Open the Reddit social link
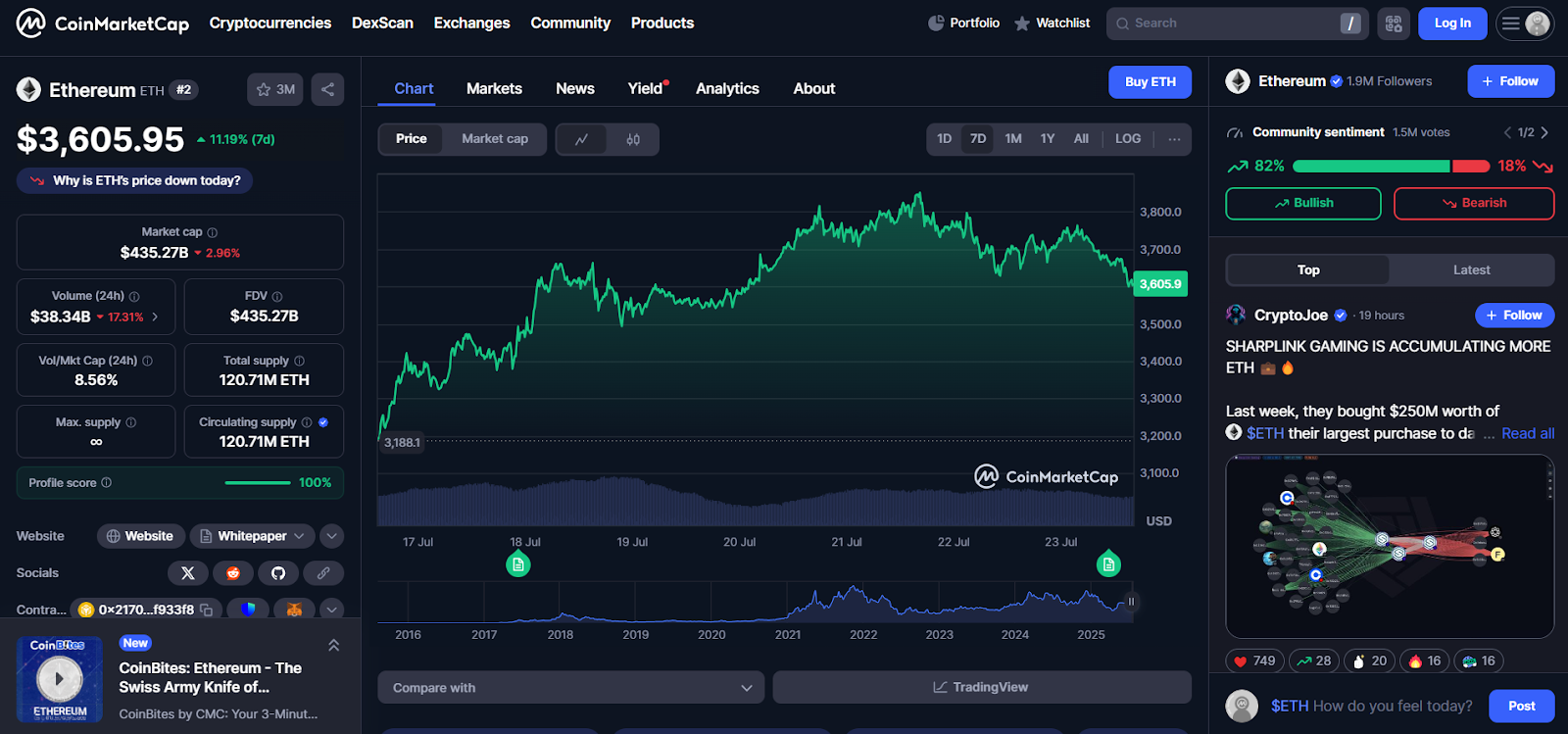Image resolution: width=1568 pixels, height=734 pixels. pos(233,573)
